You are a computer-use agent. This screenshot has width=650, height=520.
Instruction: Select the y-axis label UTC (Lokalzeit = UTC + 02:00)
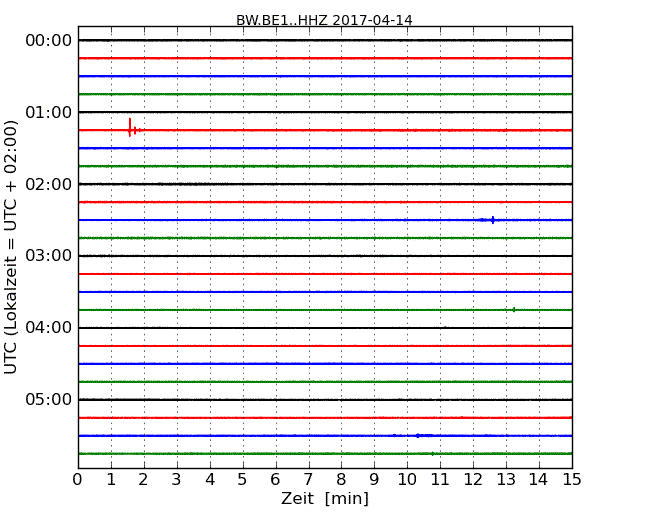pos(11,247)
